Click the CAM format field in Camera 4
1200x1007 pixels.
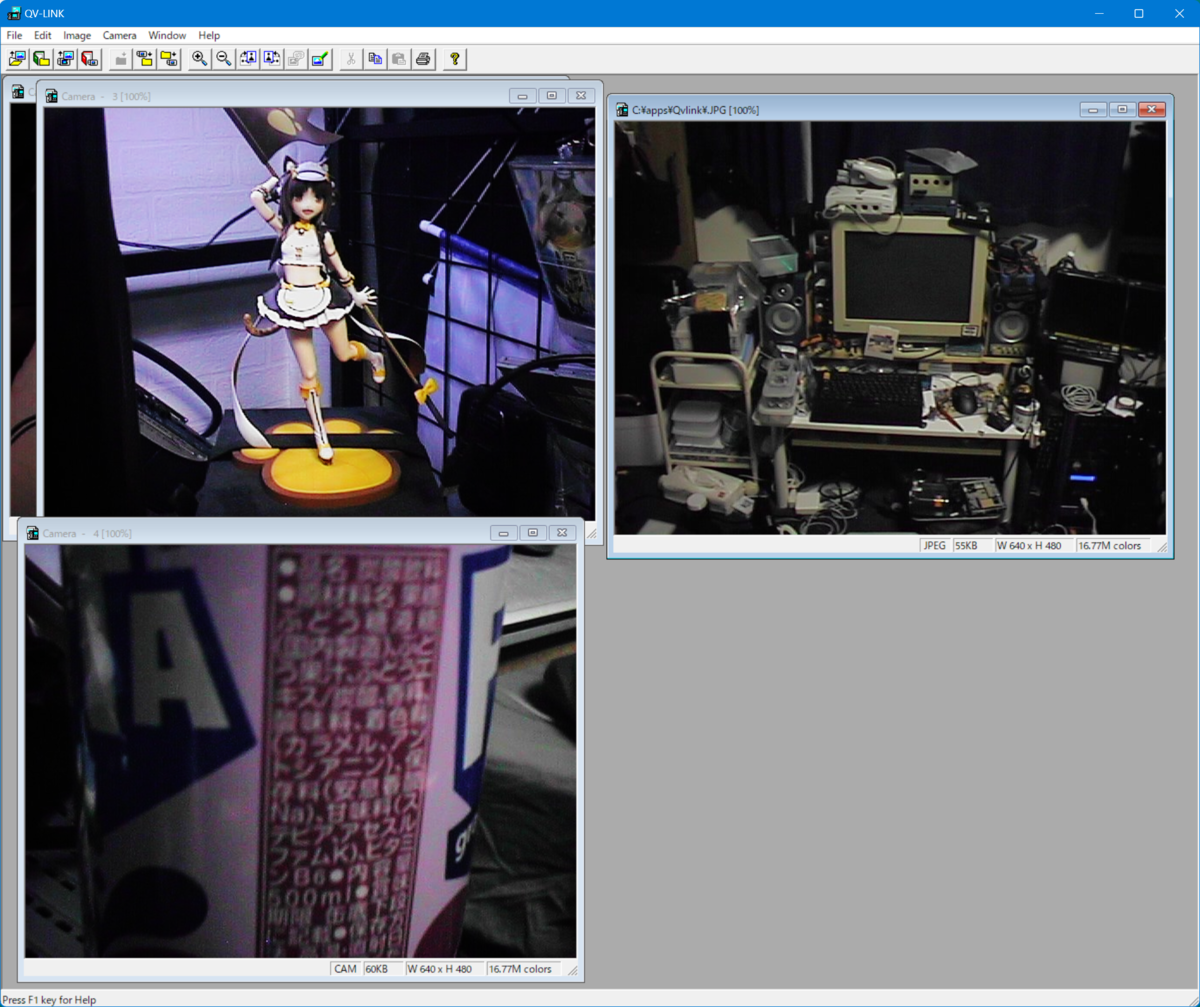coord(345,969)
